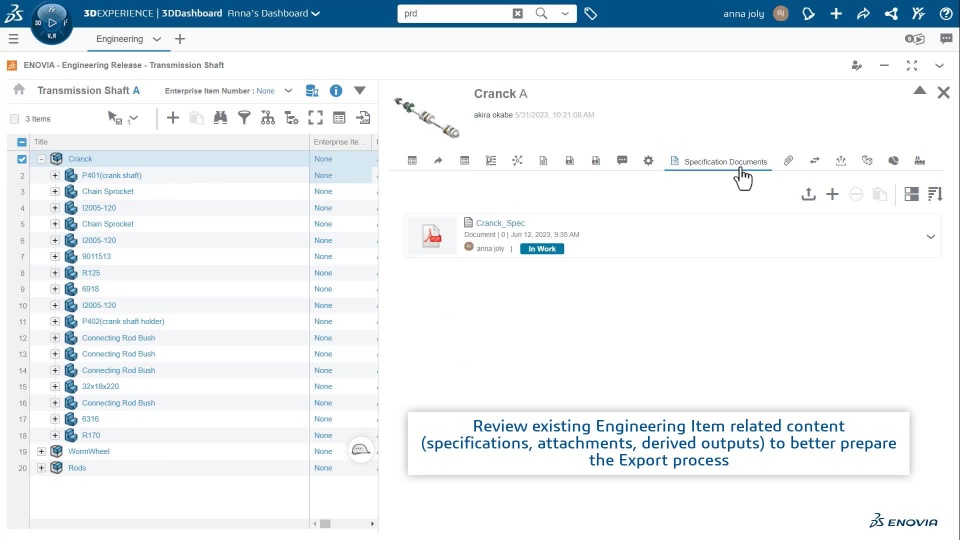The height and width of the screenshot is (540, 960).
Task: Open notifications icon next to user avatar
Action: (x=808, y=13)
